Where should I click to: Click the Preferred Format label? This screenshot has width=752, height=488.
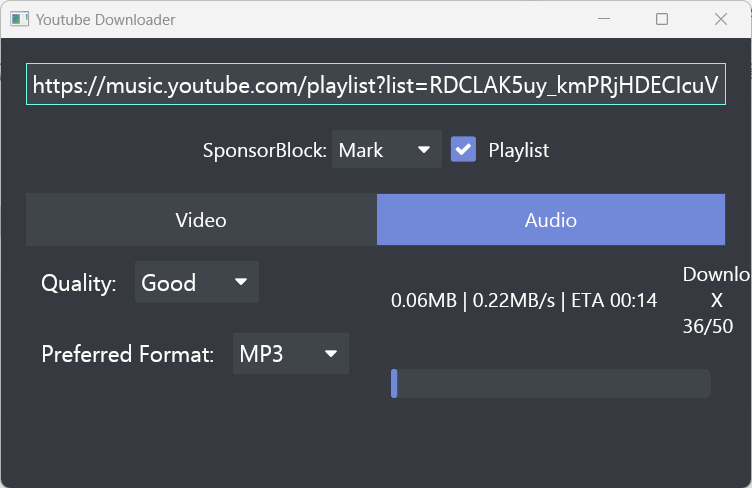[x=127, y=354]
